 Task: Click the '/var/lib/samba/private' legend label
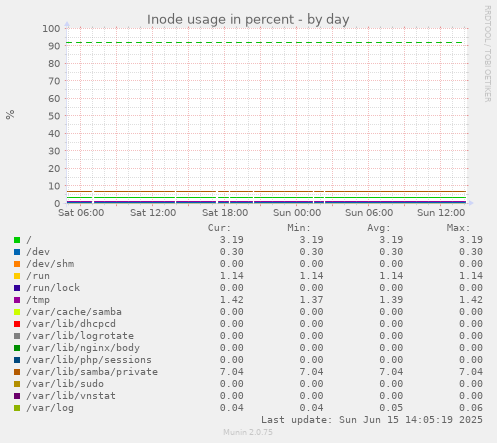tap(92, 372)
